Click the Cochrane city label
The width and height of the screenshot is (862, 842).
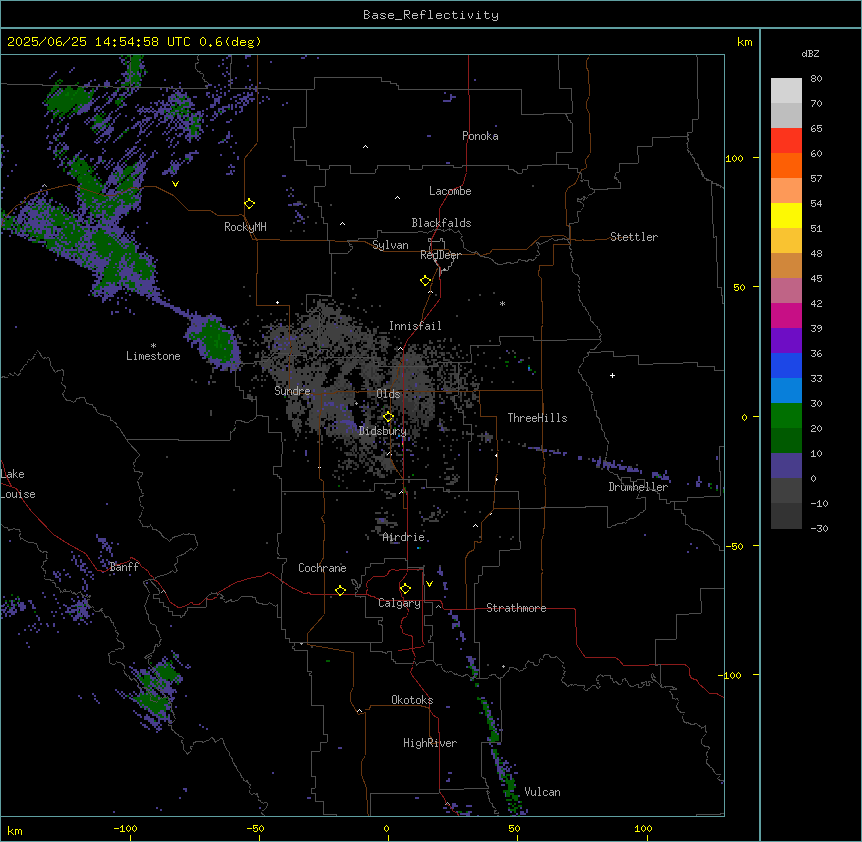point(322,568)
